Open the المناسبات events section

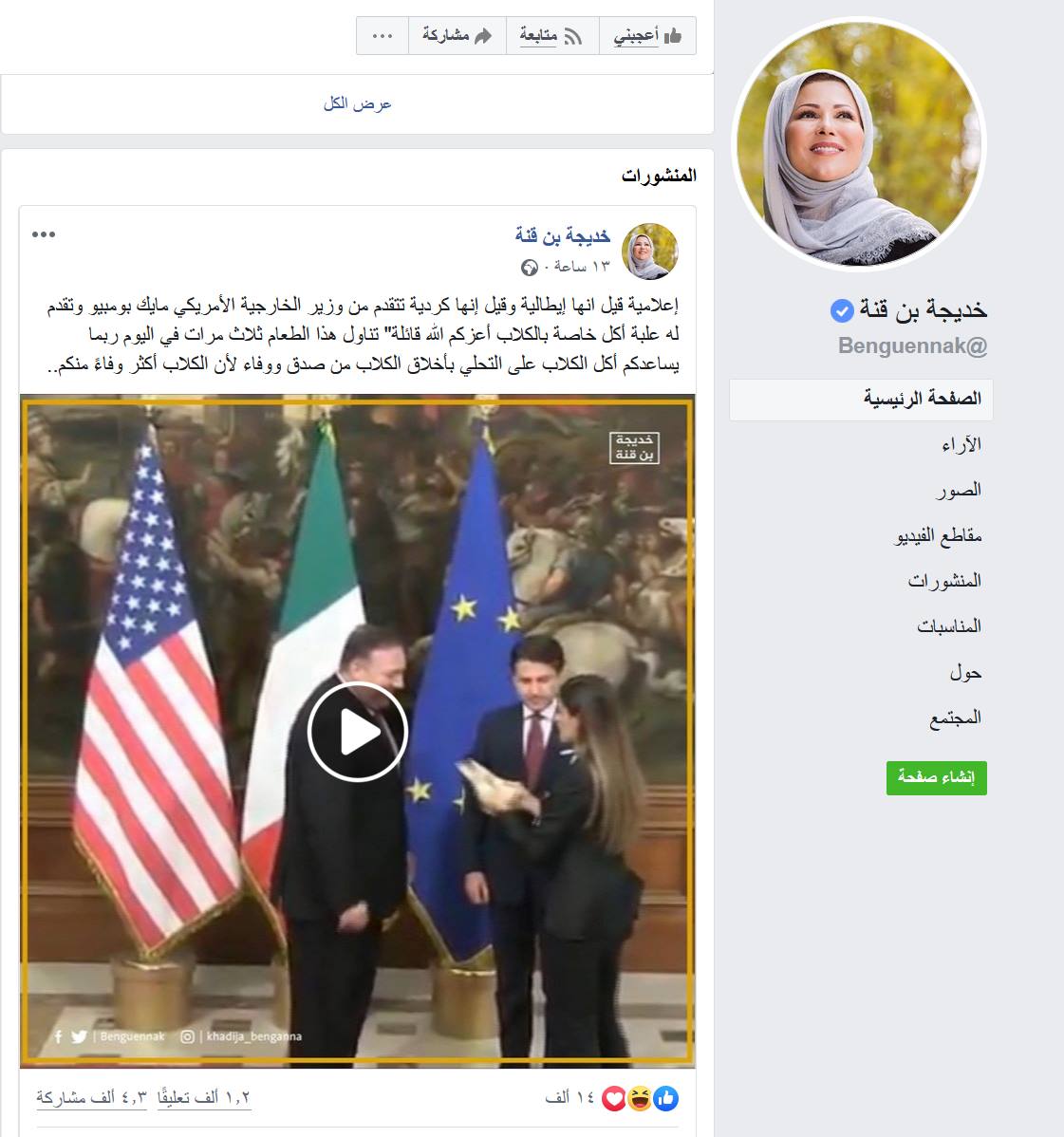point(949,625)
